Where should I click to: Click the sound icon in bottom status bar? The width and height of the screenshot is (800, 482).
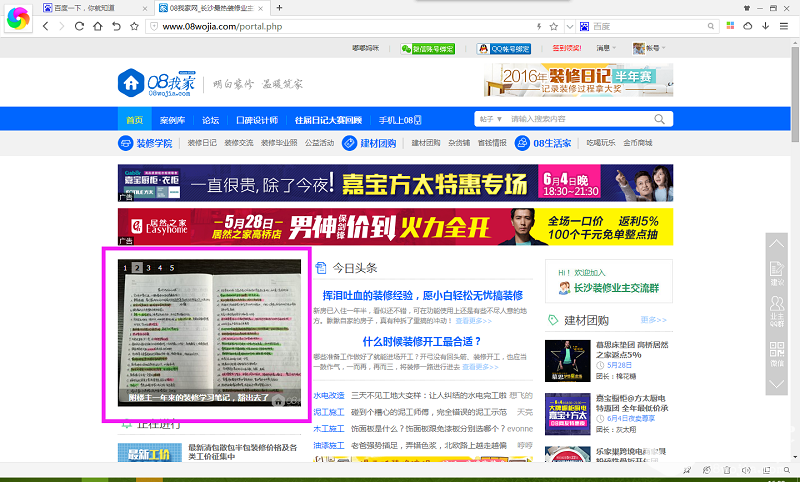(747, 471)
